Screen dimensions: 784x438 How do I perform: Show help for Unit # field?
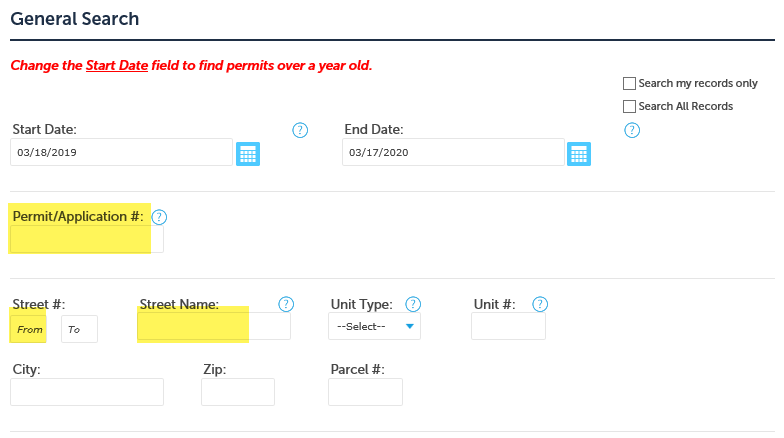click(x=540, y=304)
